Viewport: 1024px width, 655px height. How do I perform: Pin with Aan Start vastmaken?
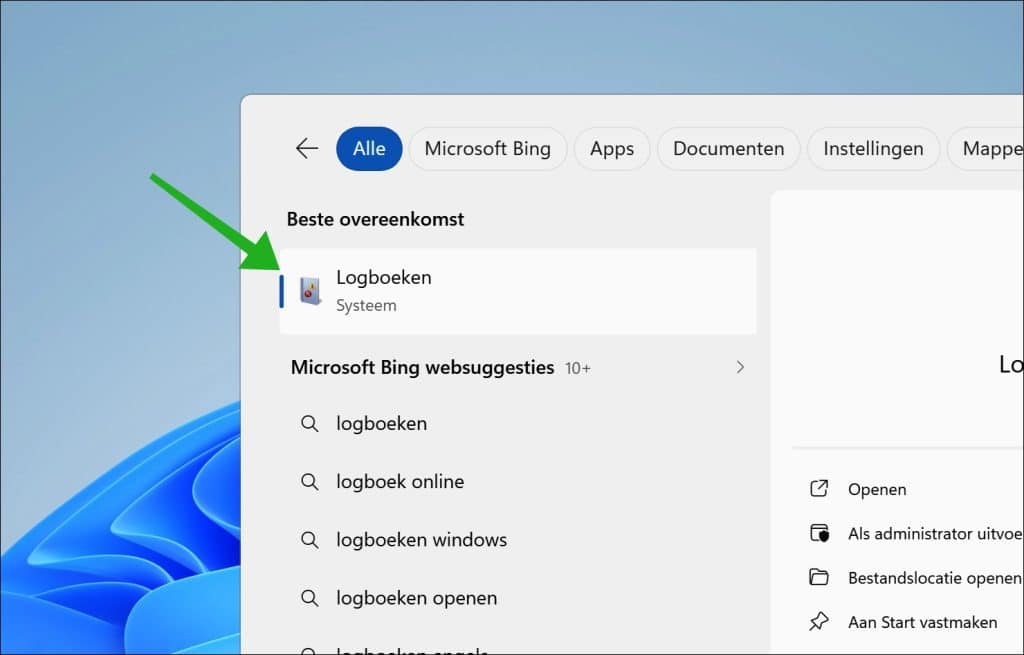(922, 622)
